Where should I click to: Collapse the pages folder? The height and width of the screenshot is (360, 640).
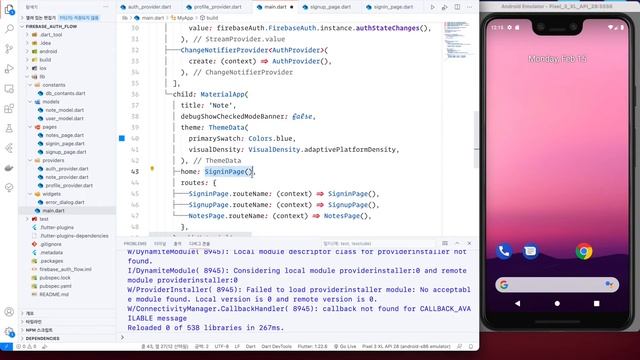point(49,127)
